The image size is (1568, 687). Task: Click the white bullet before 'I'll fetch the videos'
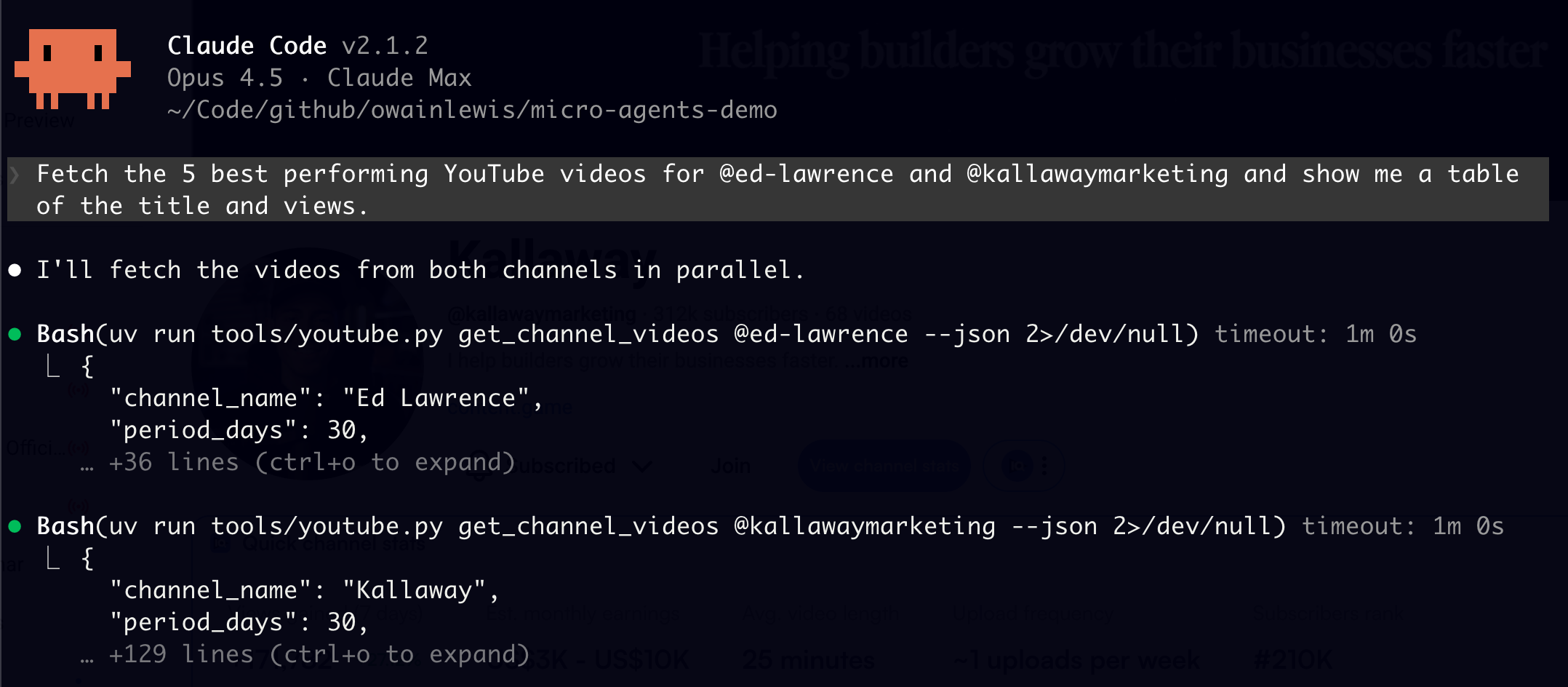click(x=15, y=271)
